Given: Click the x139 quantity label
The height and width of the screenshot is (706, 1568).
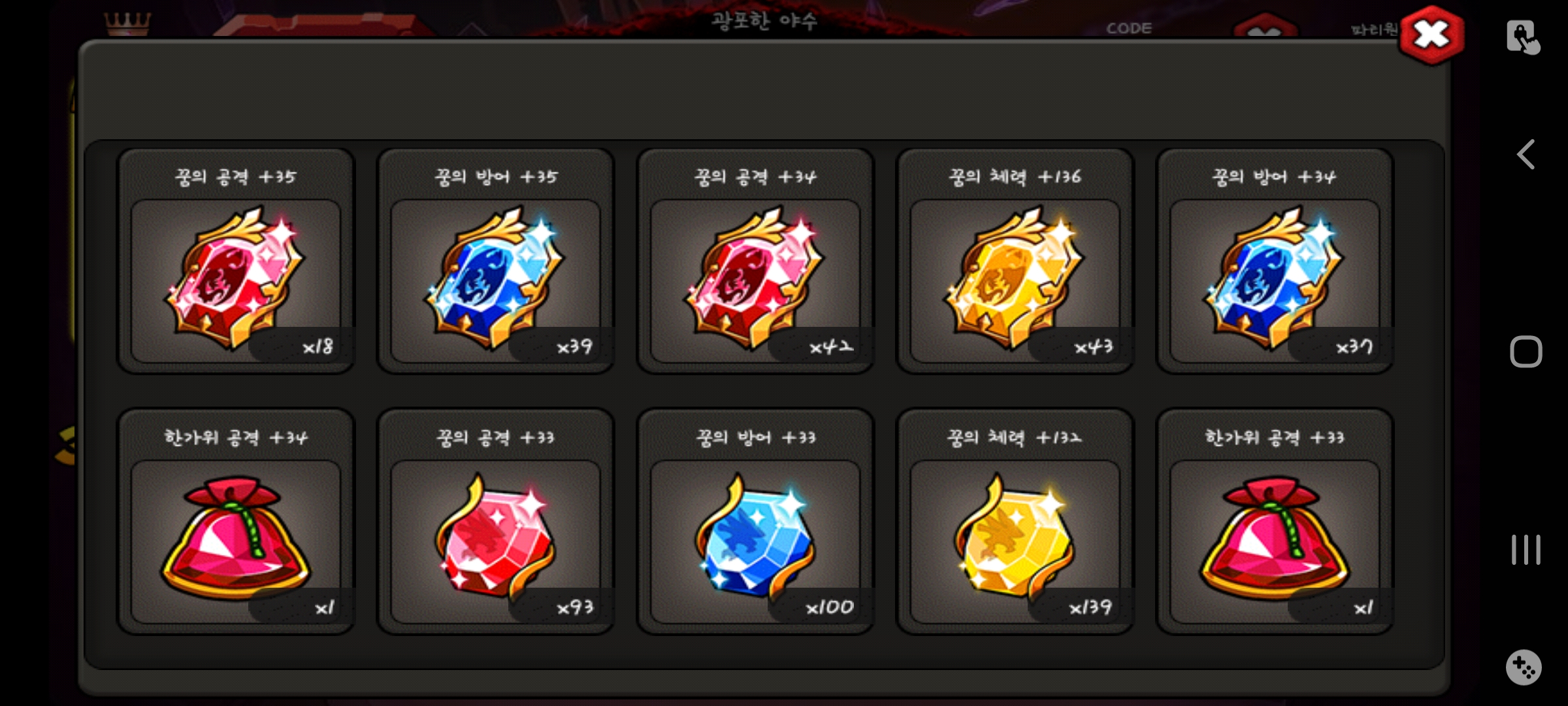Looking at the screenshot, I should 1090,607.
